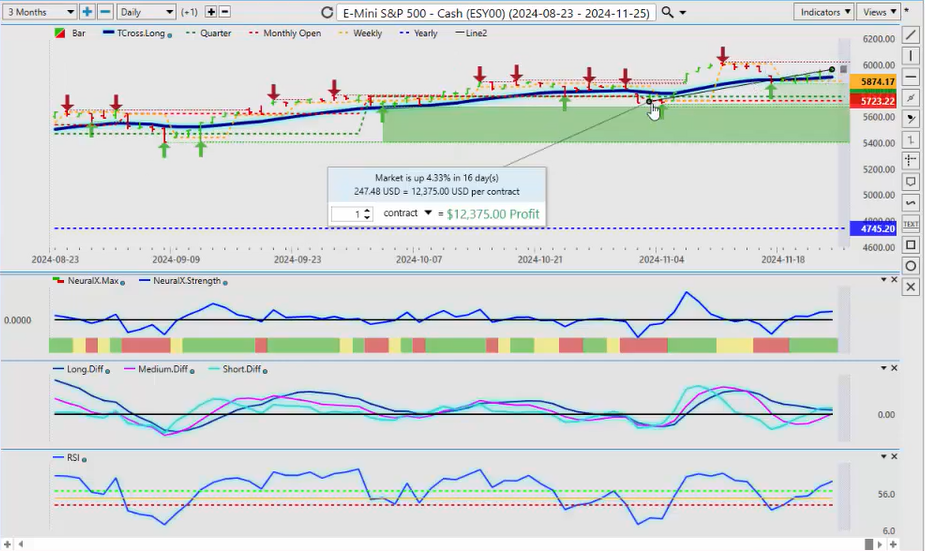Open the Daily interval dropdown

tap(146, 12)
